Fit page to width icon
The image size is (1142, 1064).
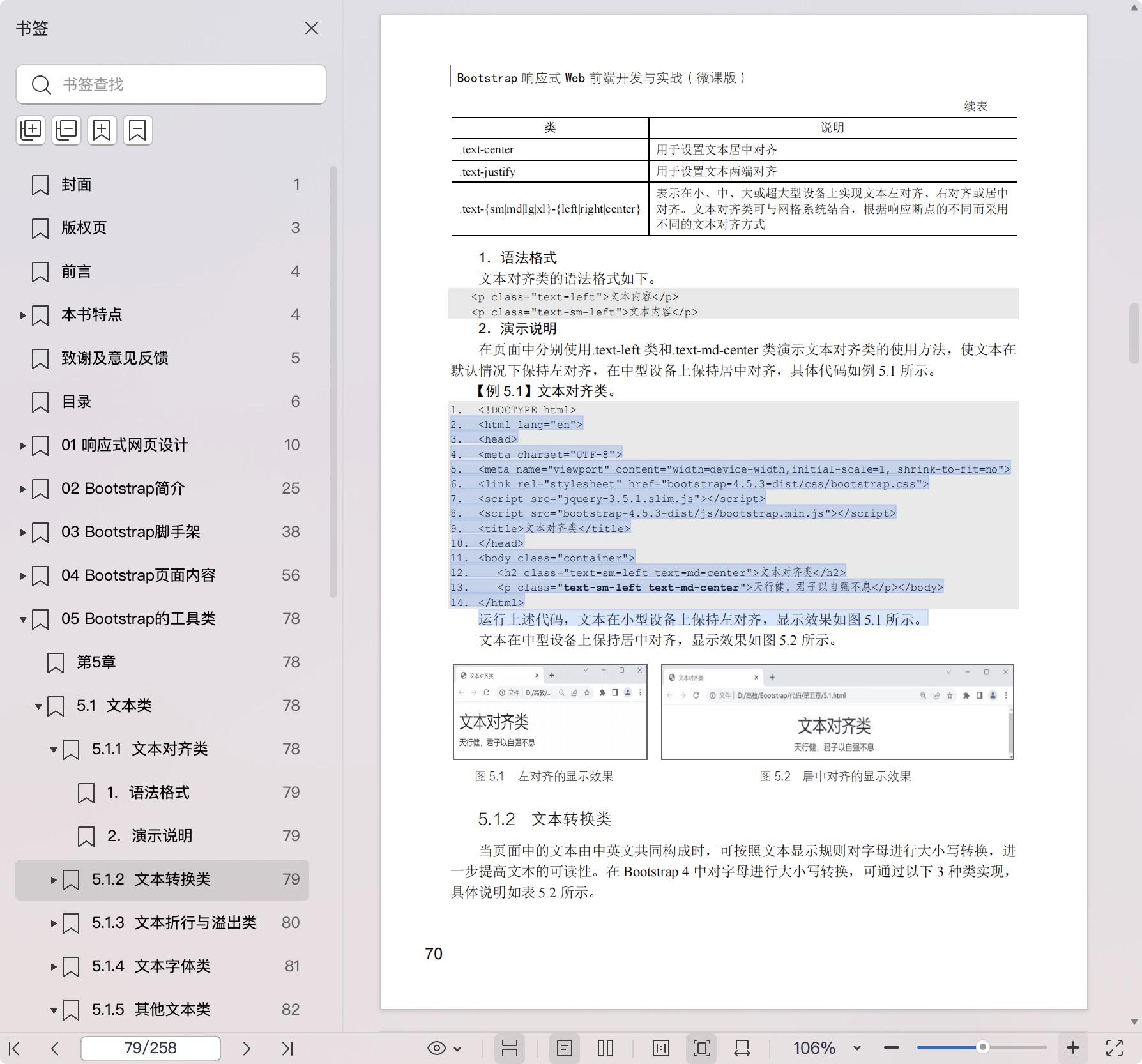742,1048
